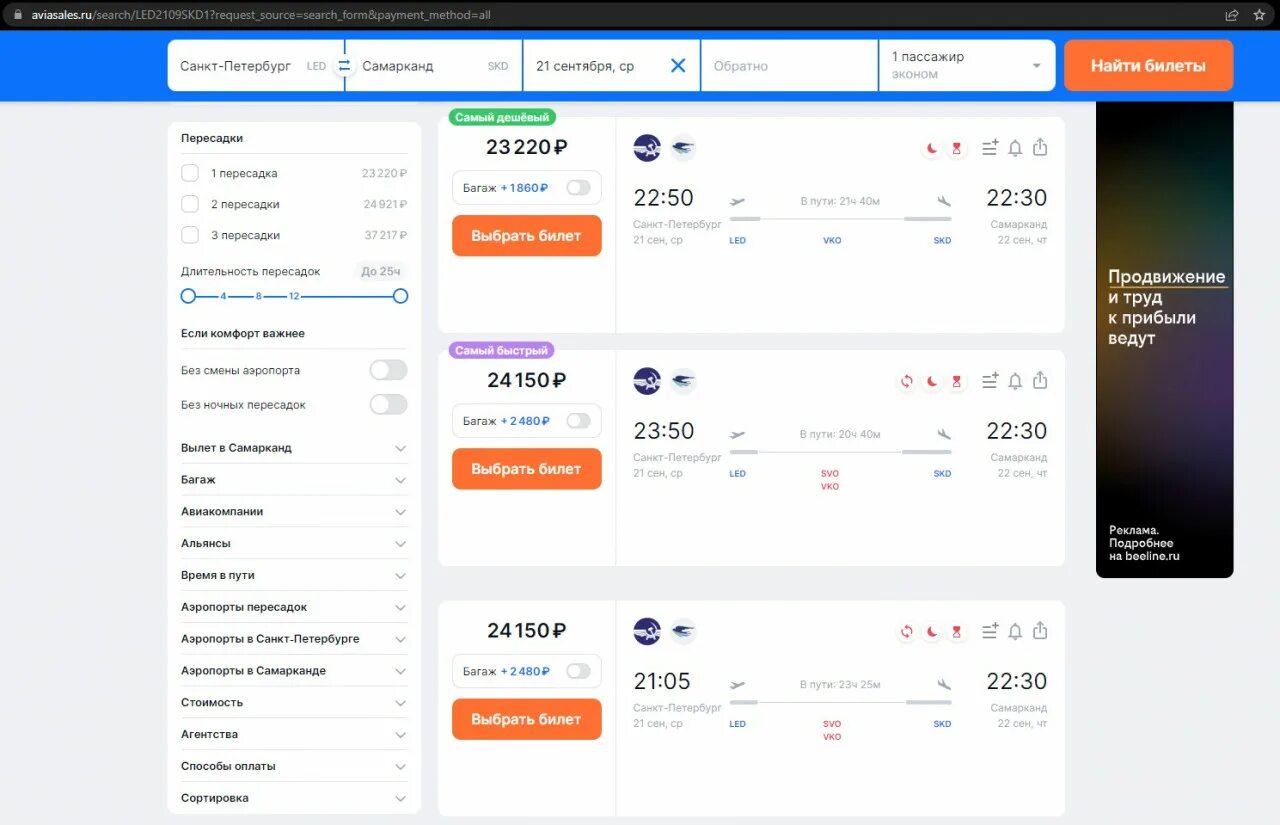Image resolution: width=1280 pixels, height=825 pixels.
Task: Share the browser page icon in address bar
Action: click(1232, 15)
